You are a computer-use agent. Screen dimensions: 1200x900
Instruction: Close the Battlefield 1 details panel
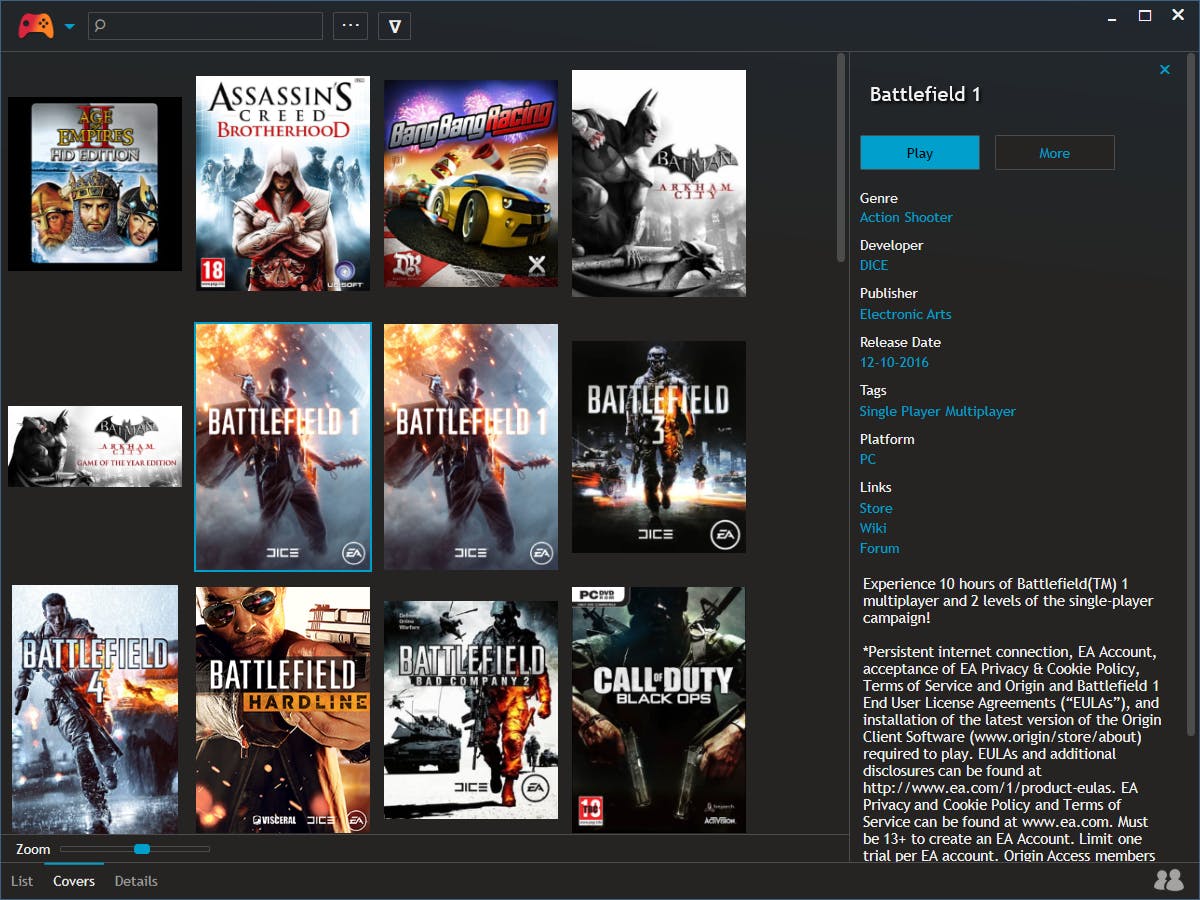tap(1165, 69)
